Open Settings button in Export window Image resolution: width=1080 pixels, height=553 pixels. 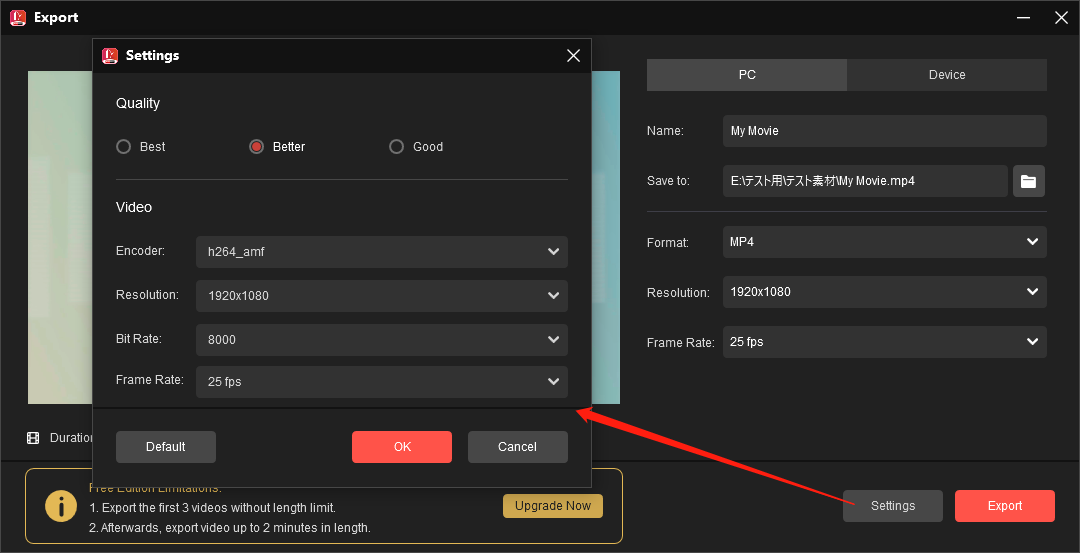tap(893, 506)
